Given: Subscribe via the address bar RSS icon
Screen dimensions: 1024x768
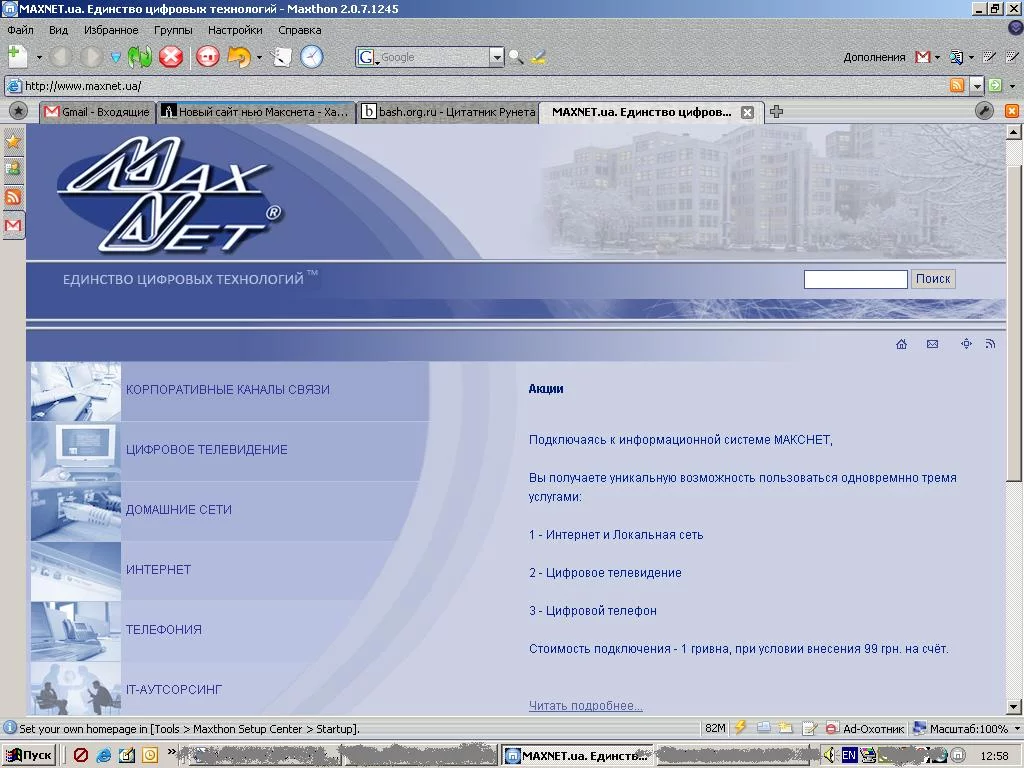Looking at the screenshot, I should coord(957,85).
